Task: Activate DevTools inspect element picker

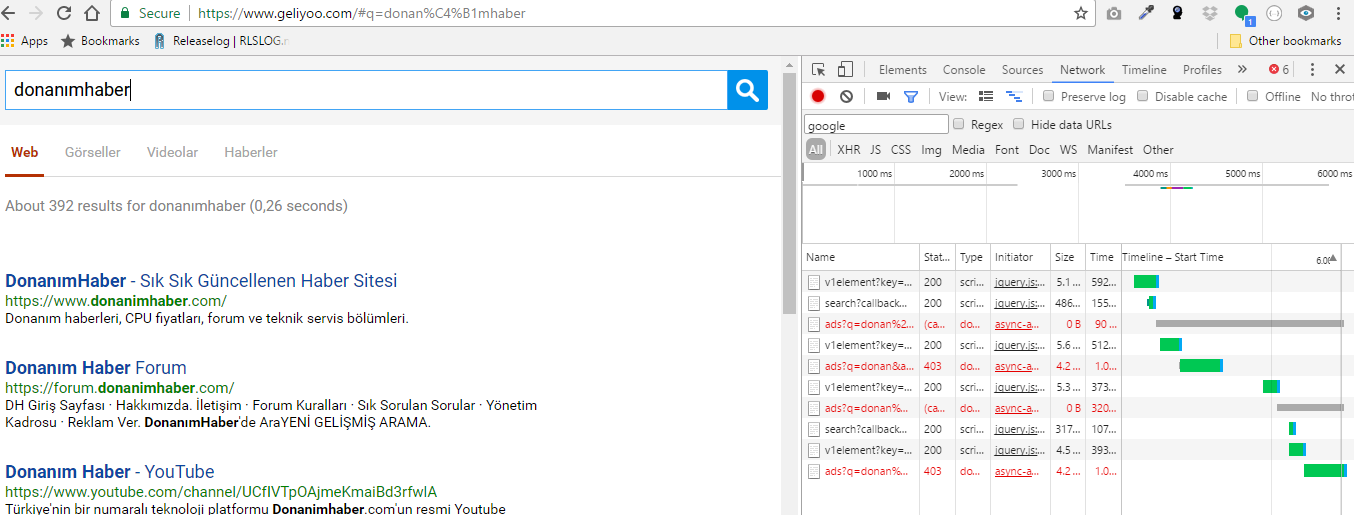Action: click(x=819, y=70)
